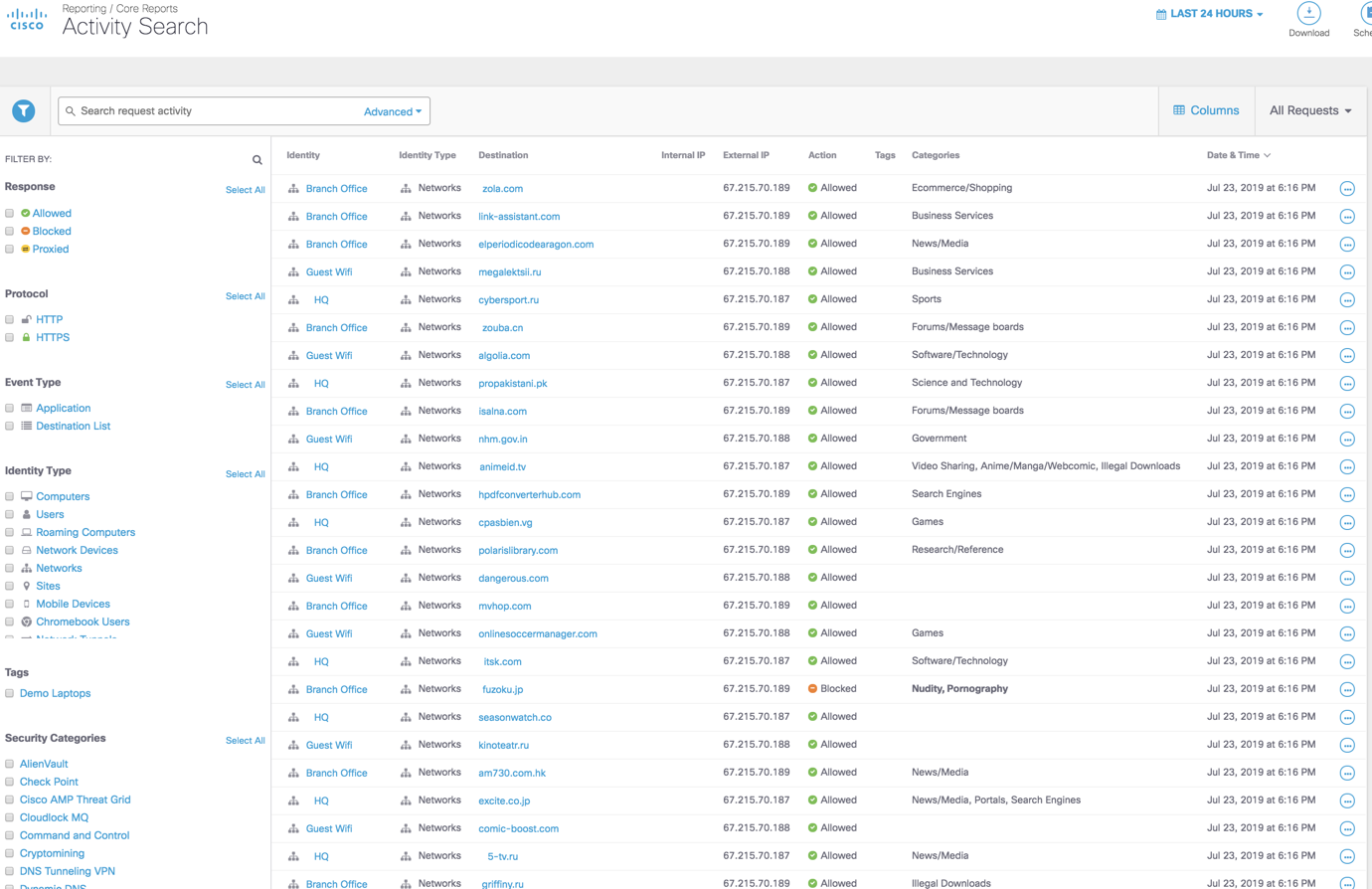Check the AlienVault security category
The image size is (1372, 889).
(x=10, y=765)
